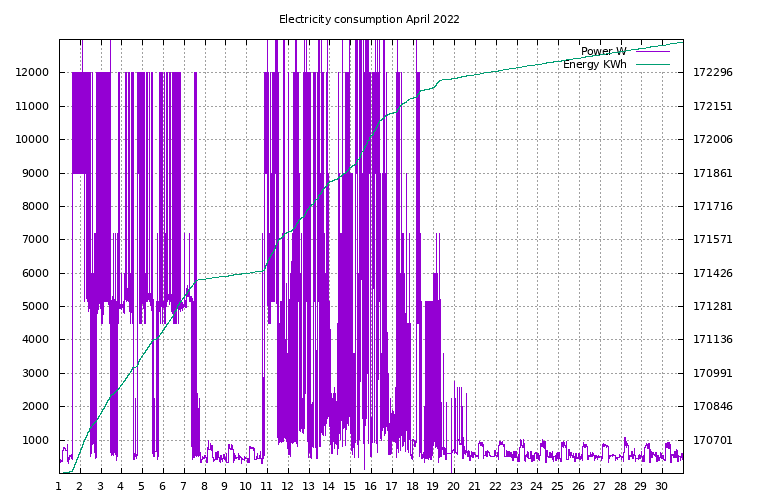Click the 171426 right axis value
Screen dimensions: 768x500
click(713, 273)
